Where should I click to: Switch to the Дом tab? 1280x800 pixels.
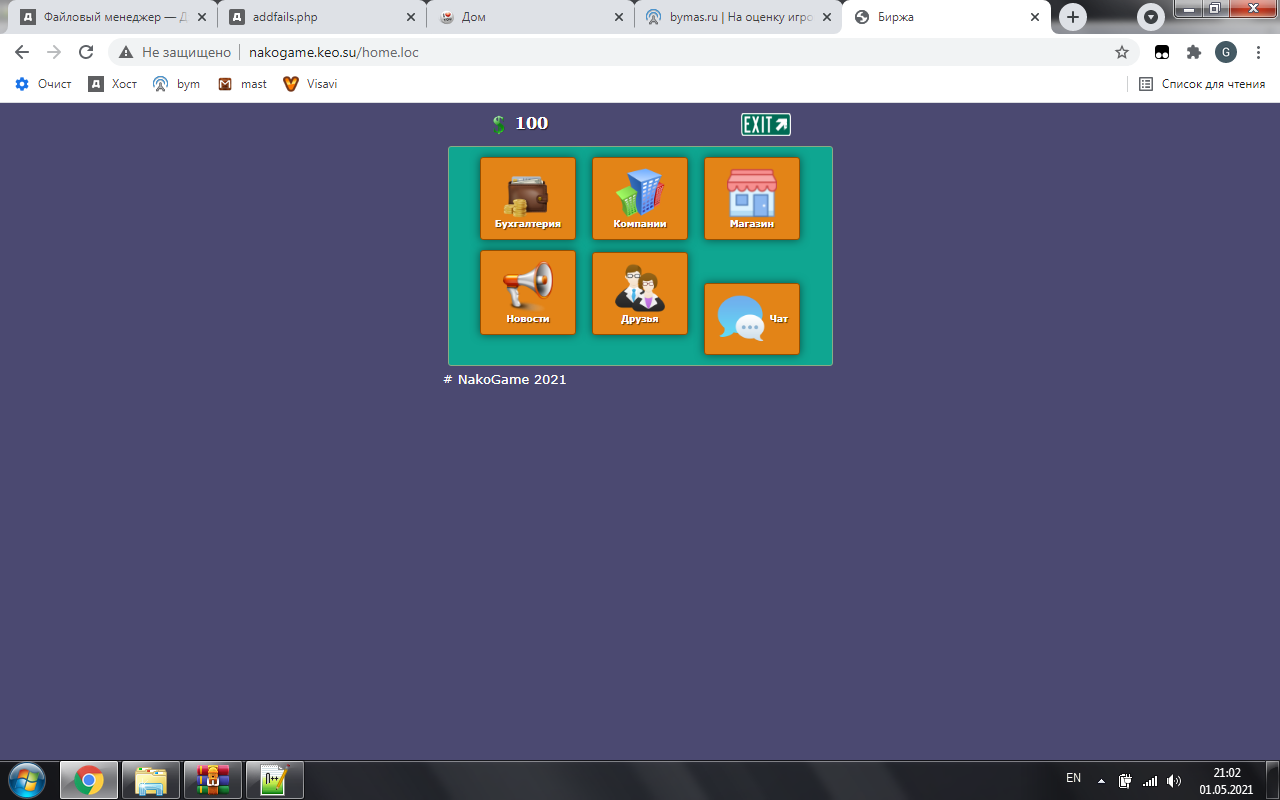pyautogui.click(x=528, y=17)
